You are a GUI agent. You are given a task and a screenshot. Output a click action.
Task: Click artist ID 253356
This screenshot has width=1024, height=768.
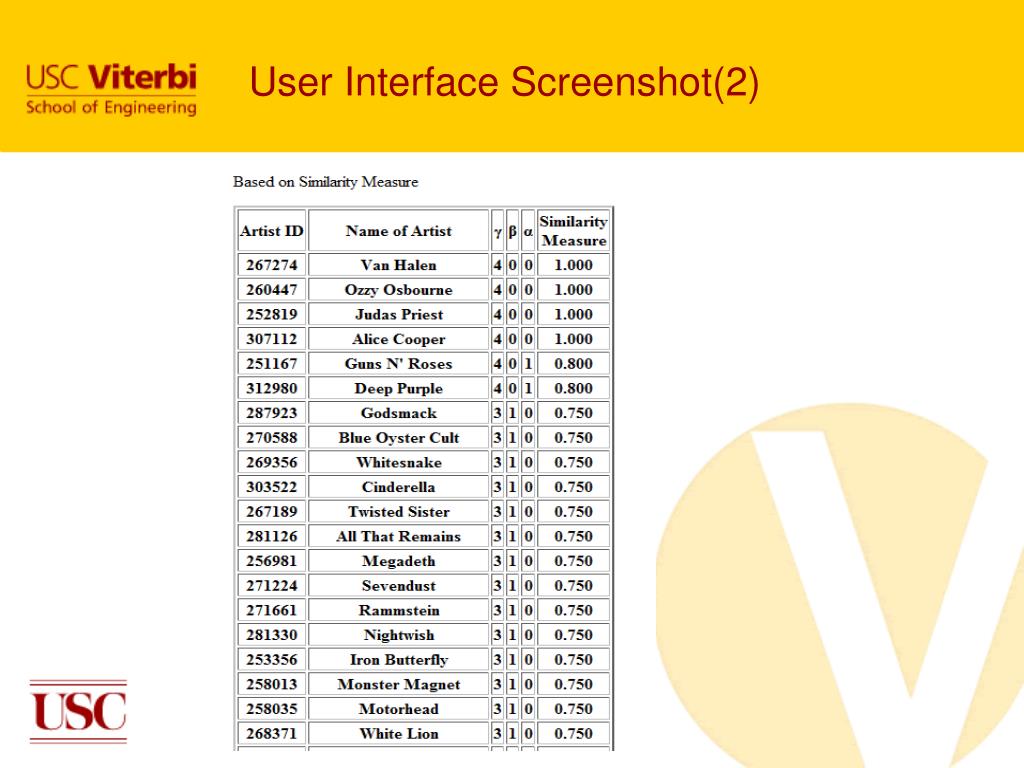pyautogui.click(x=272, y=660)
